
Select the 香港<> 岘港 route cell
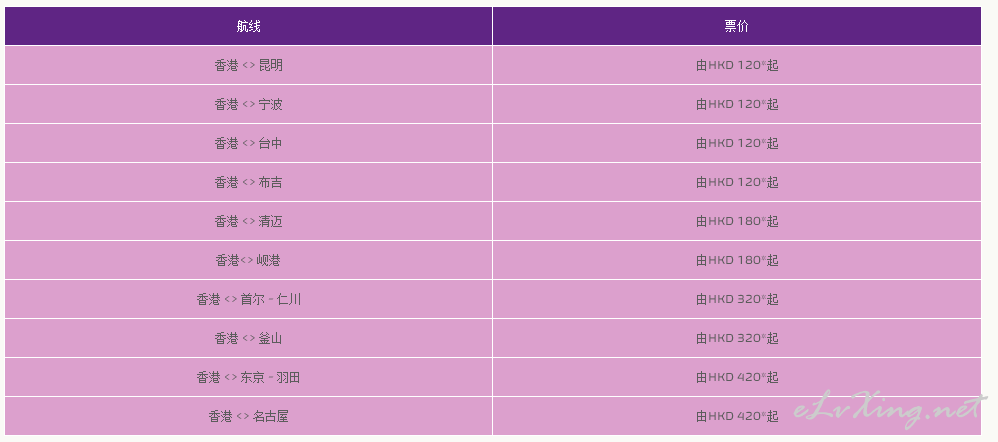(248, 260)
